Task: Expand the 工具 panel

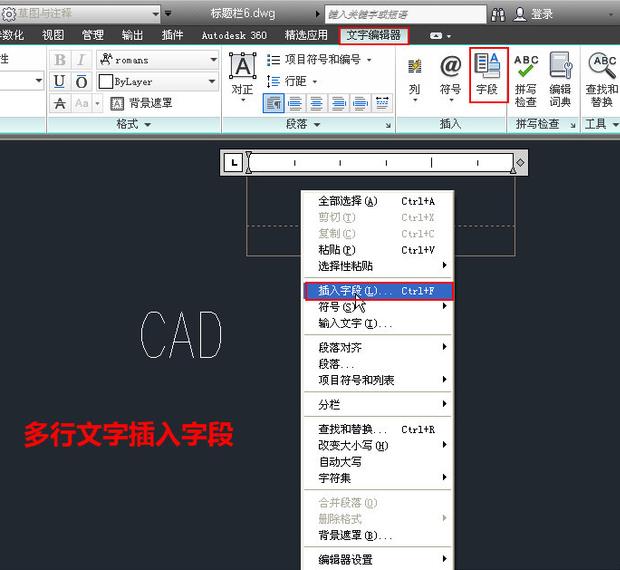Action: (x=601, y=125)
